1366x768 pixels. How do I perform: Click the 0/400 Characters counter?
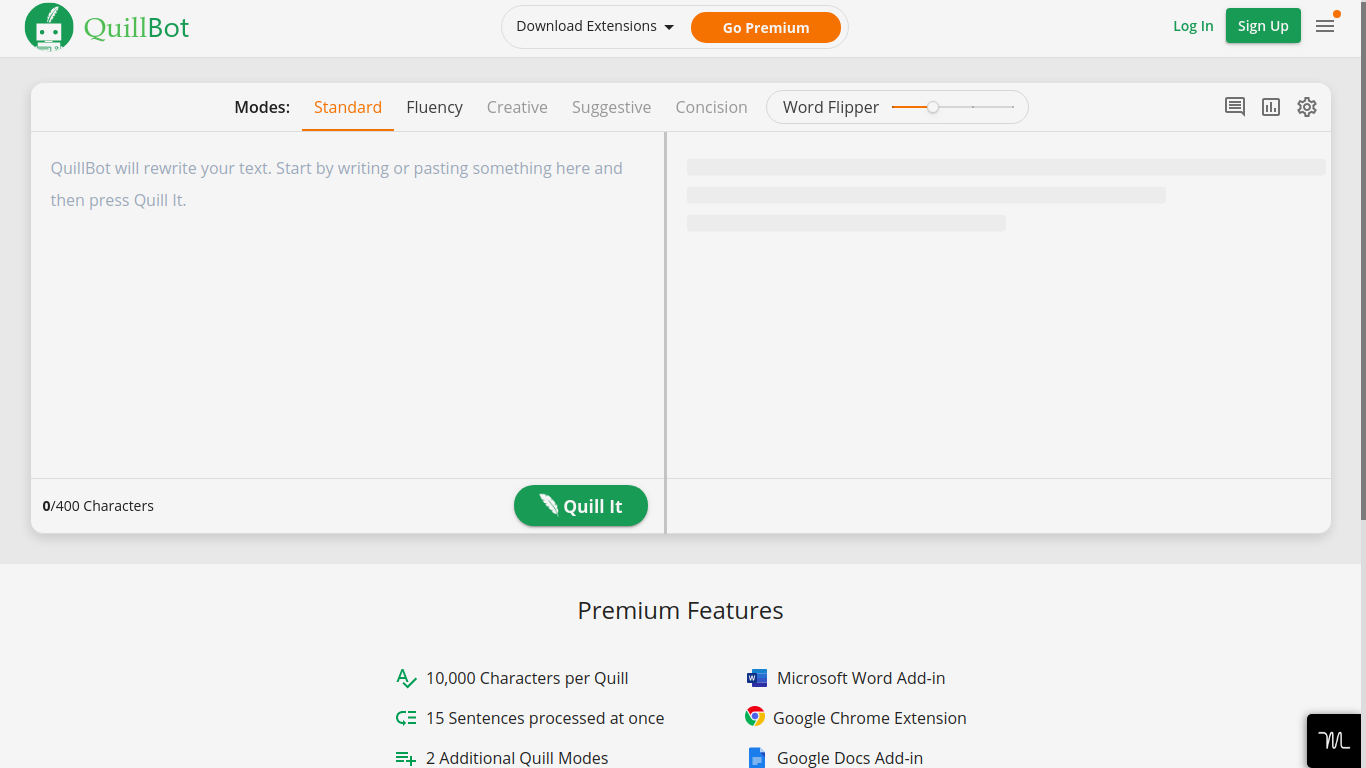[x=98, y=506]
